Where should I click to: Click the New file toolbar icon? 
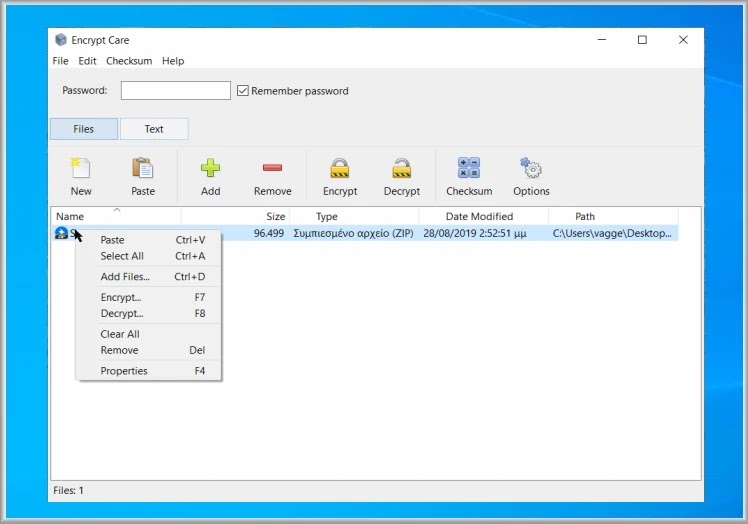(x=81, y=168)
